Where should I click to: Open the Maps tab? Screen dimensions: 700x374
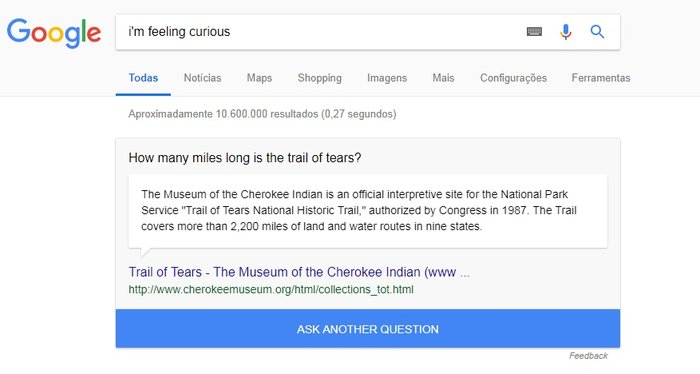click(259, 78)
